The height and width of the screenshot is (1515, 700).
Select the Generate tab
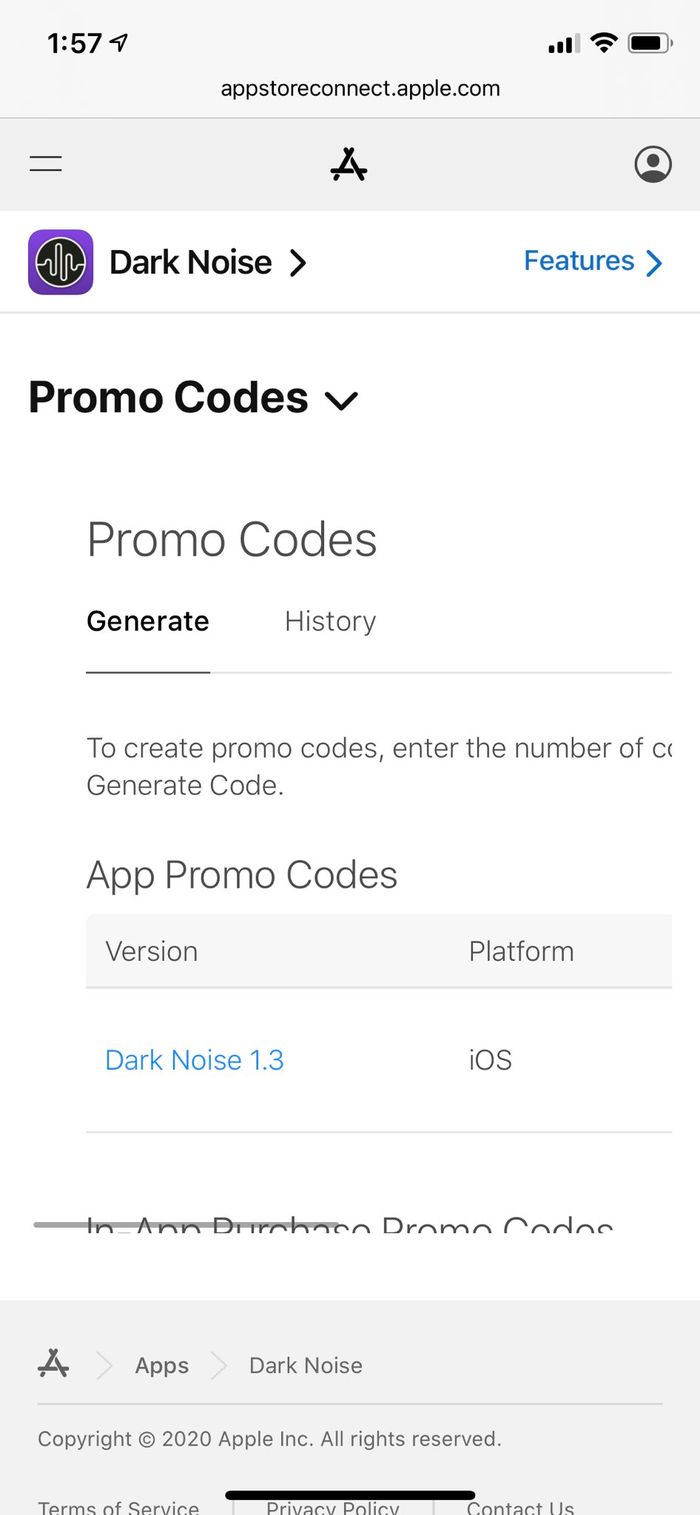pyautogui.click(x=148, y=621)
